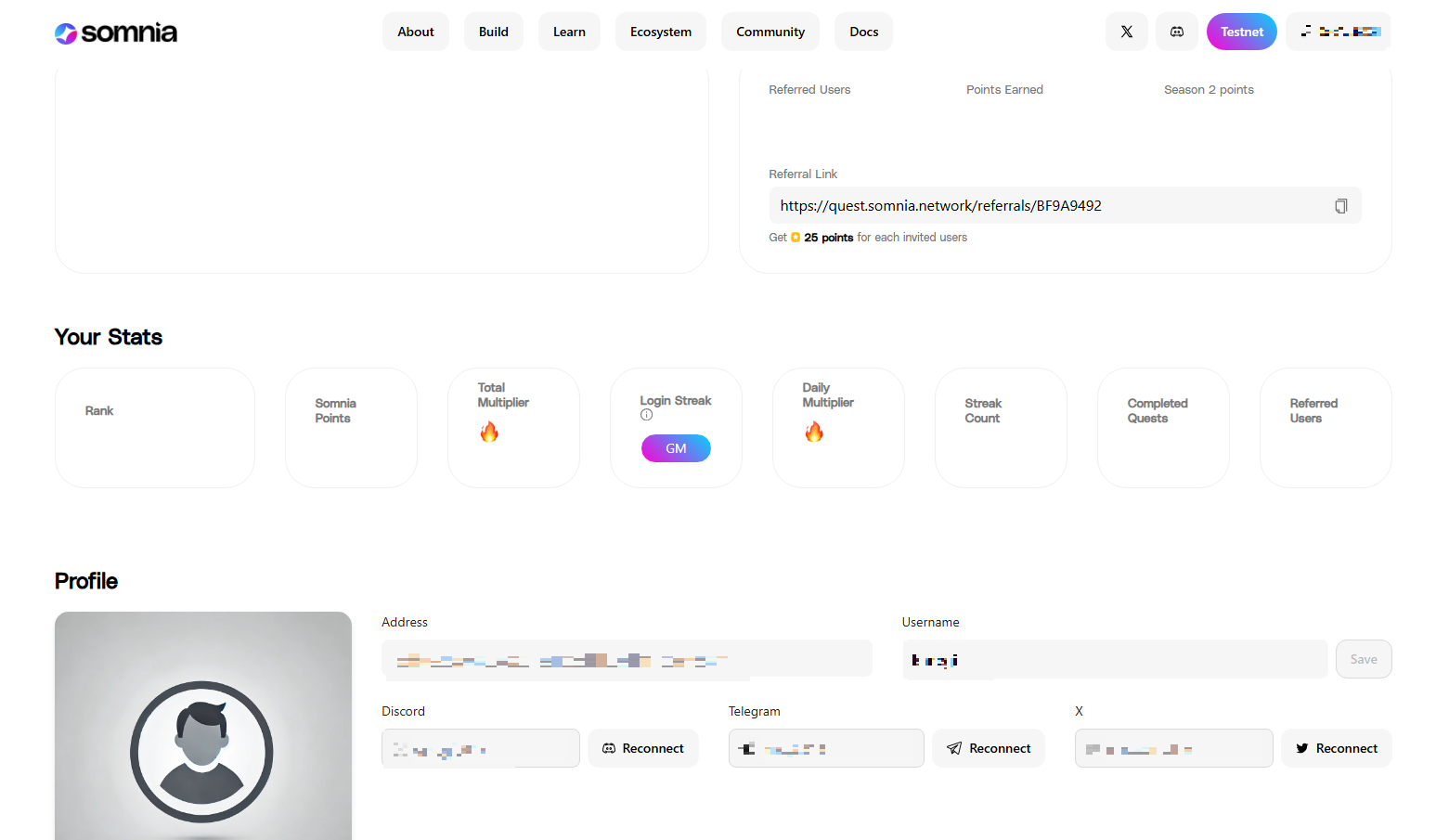
Task: Click the 'Your Stats' heading
Action: (x=109, y=337)
